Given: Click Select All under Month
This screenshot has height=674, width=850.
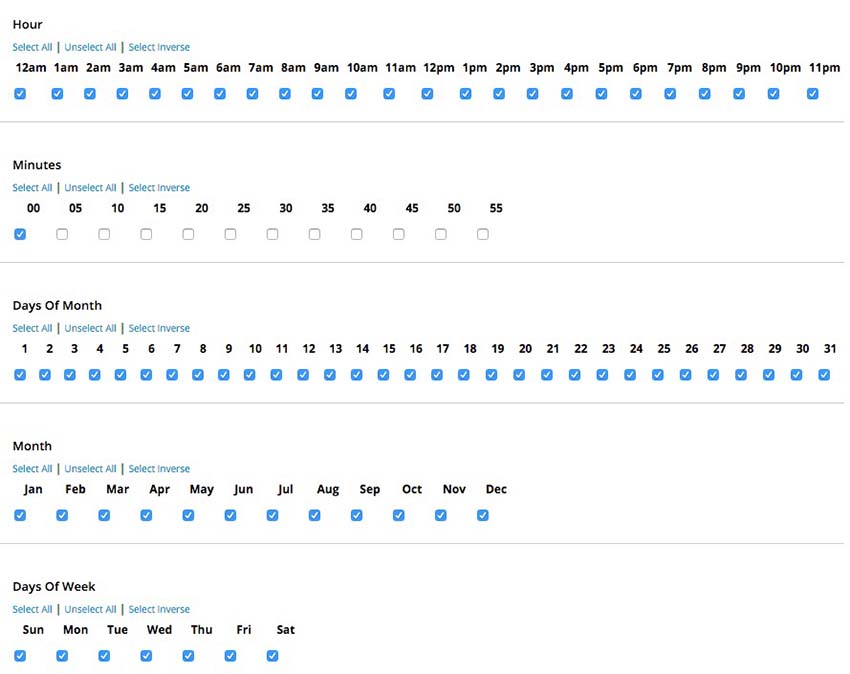Looking at the screenshot, I should 33,468.
